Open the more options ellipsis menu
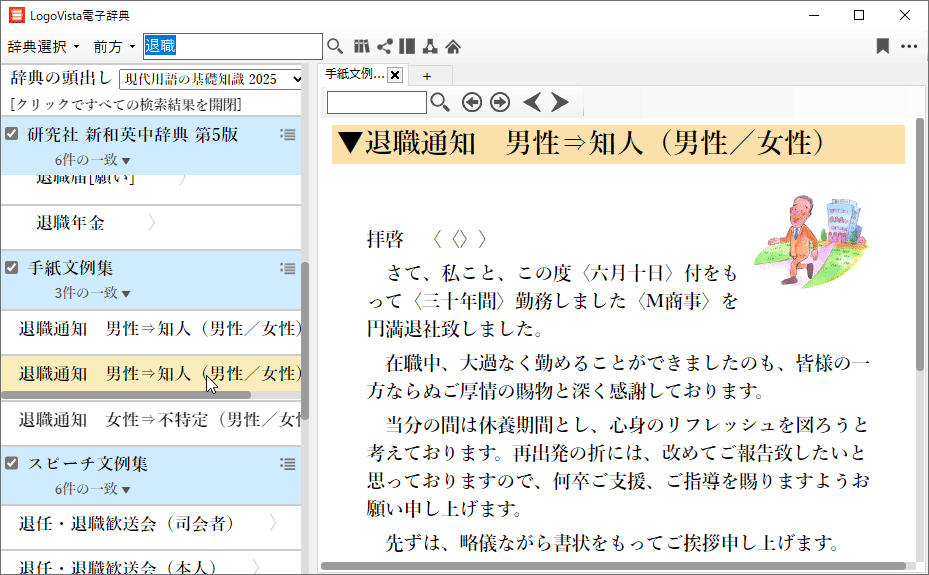The width and height of the screenshot is (929, 575). click(x=909, y=46)
